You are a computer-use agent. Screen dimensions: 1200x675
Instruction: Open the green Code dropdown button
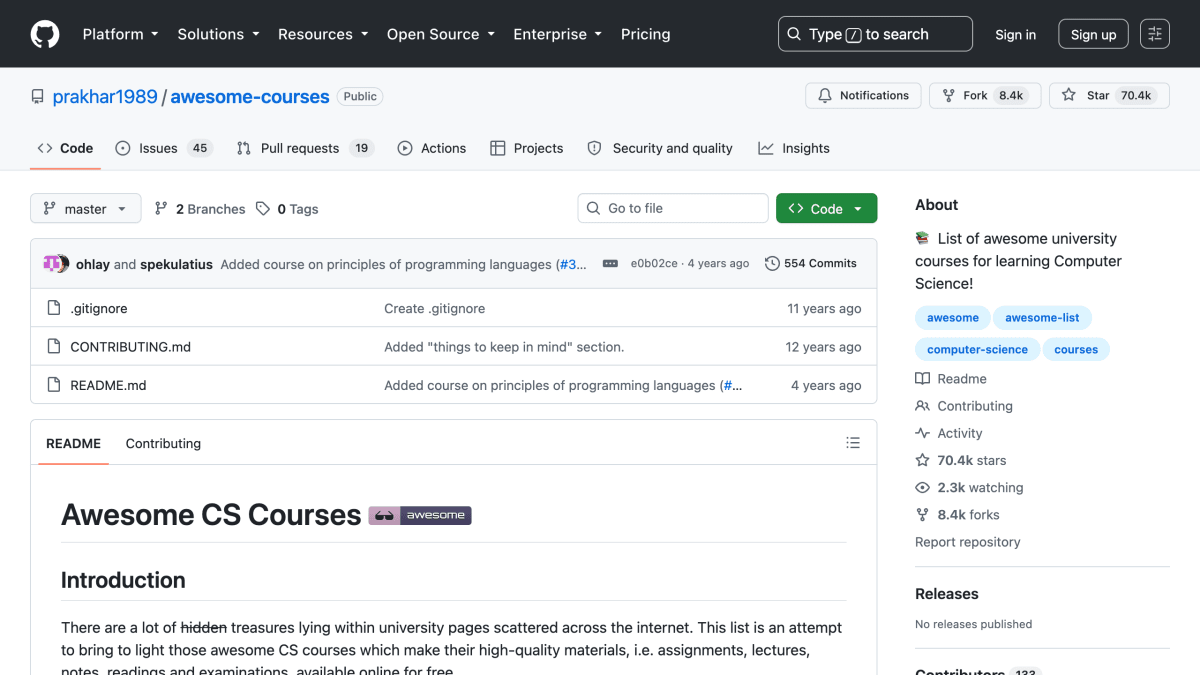(x=827, y=208)
